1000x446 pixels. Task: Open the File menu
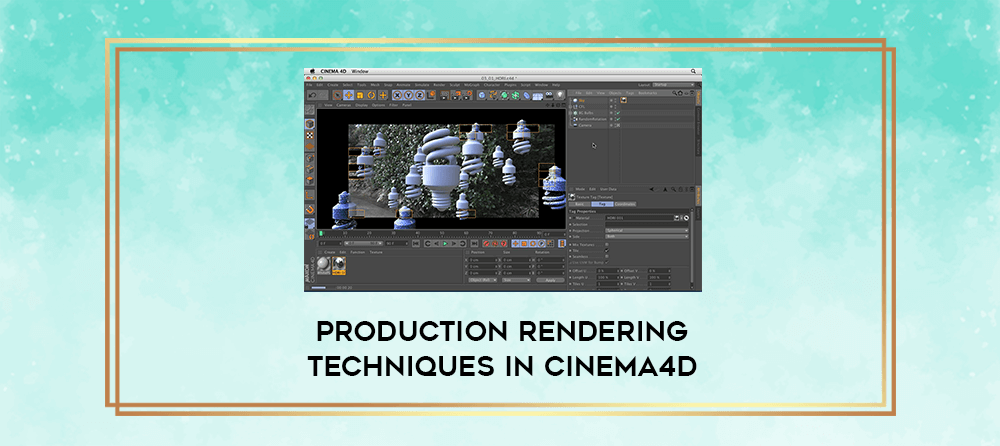tap(309, 85)
